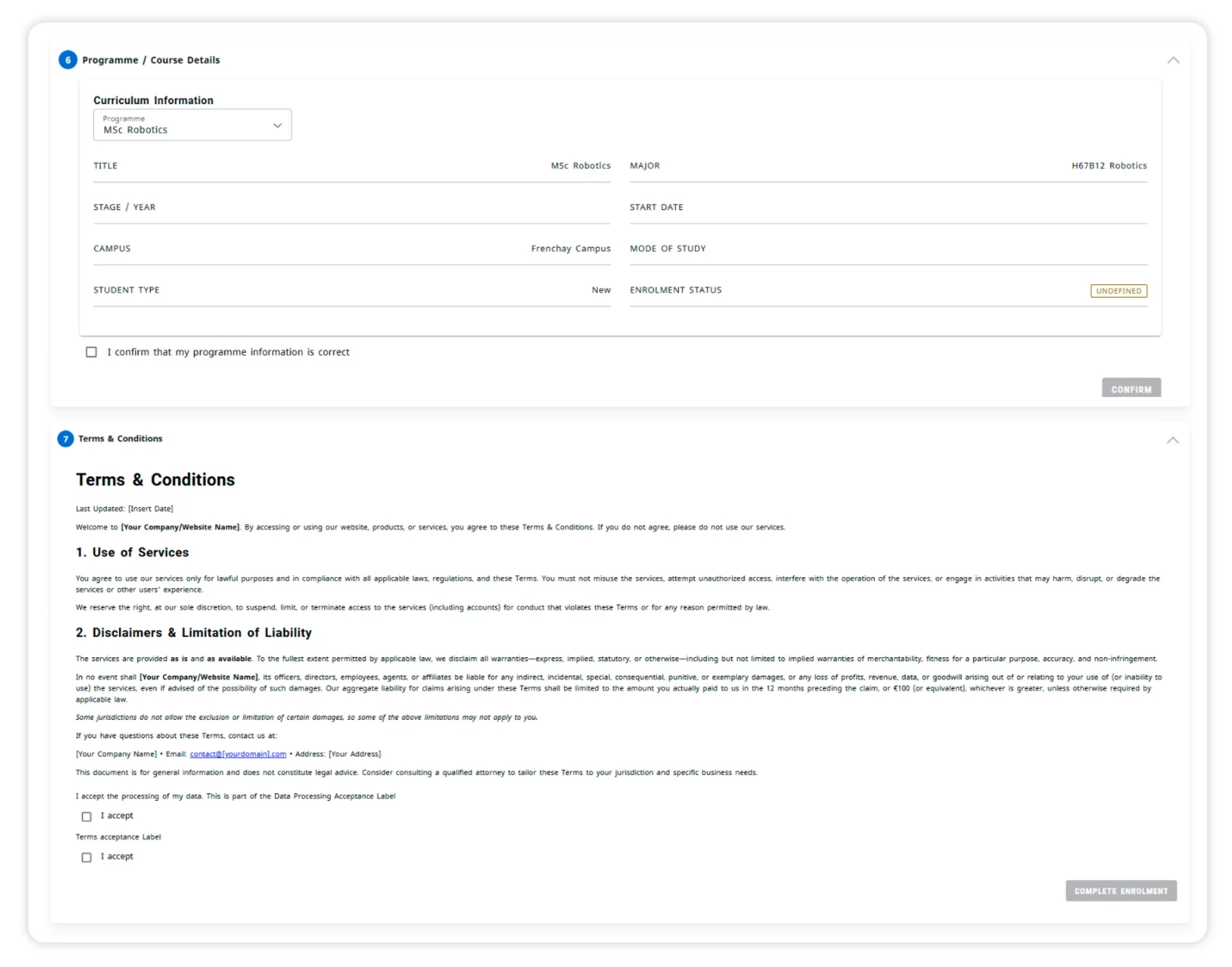This screenshot has width=1232, height=967.
Task: Select the Terms & Conditions step title
Action: pyautogui.click(x=120, y=439)
